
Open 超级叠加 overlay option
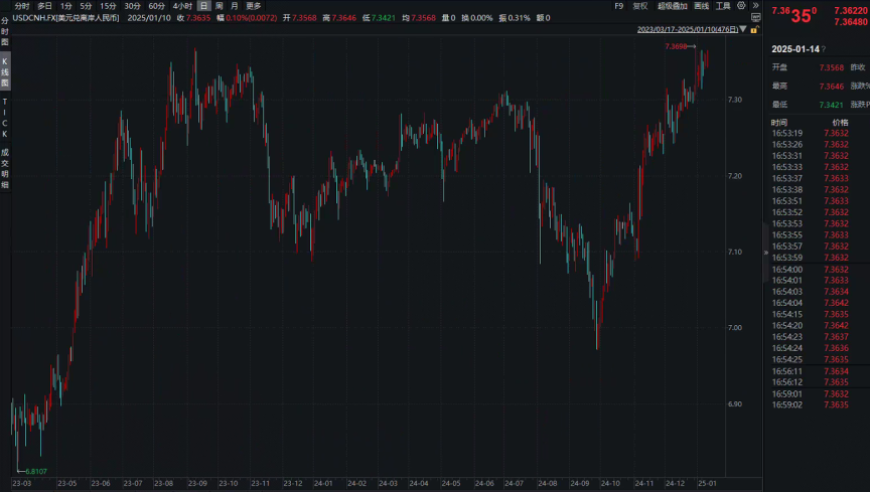pyautogui.click(x=672, y=6)
